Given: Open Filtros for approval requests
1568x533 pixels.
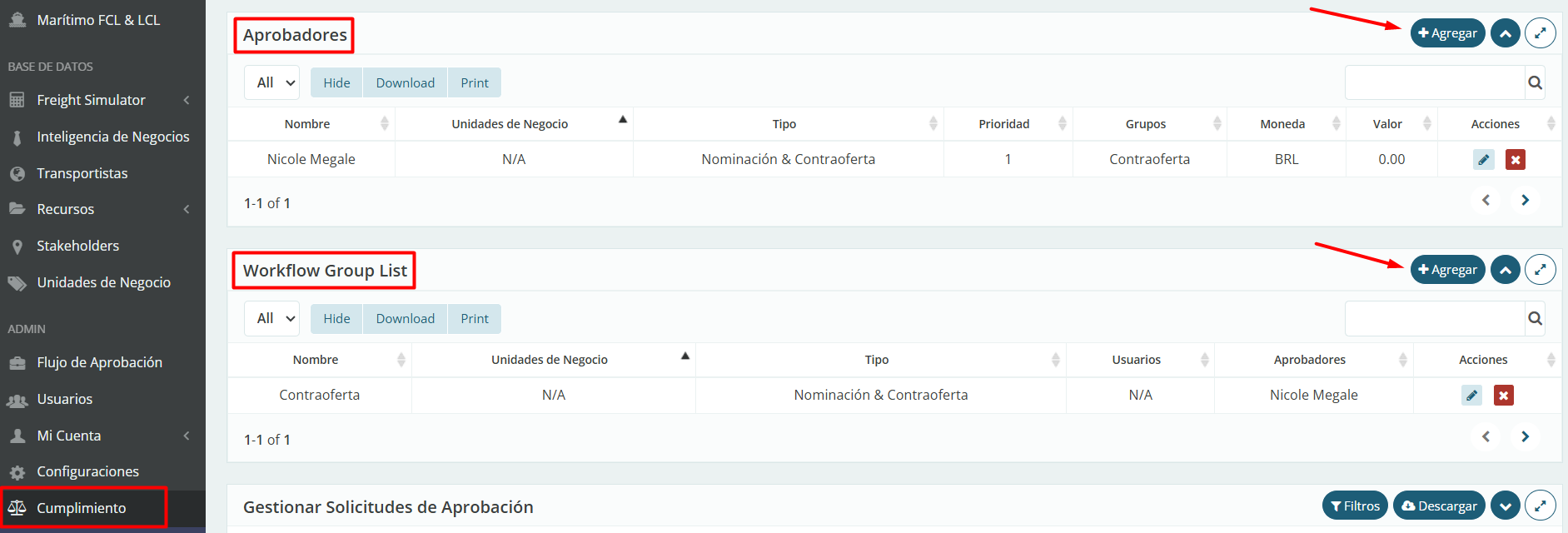Looking at the screenshot, I should point(1354,506).
